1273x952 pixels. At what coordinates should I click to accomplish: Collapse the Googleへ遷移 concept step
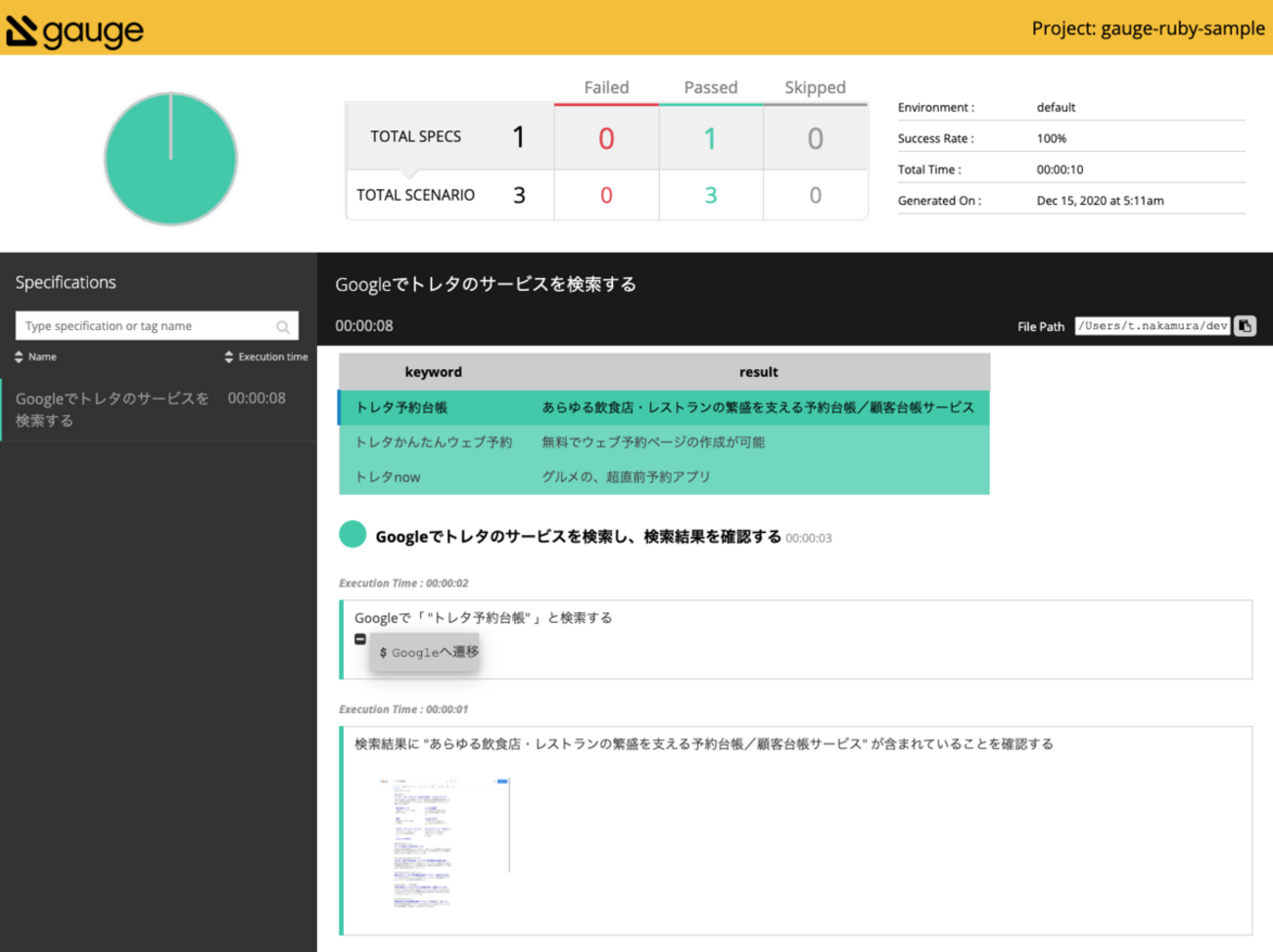(360, 639)
